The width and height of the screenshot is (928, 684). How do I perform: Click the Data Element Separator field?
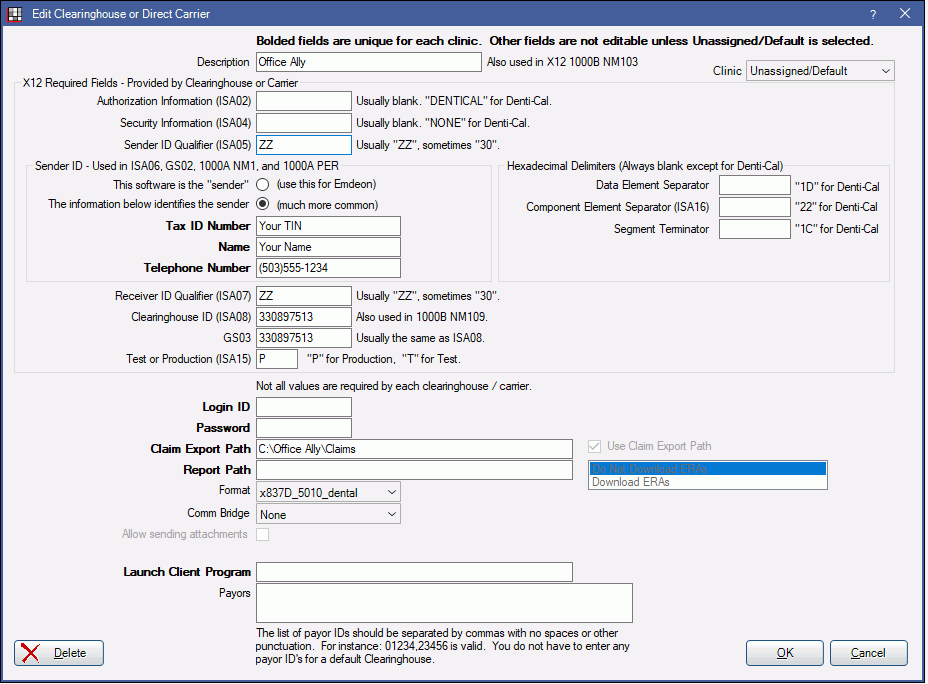(x=755, y=185)
